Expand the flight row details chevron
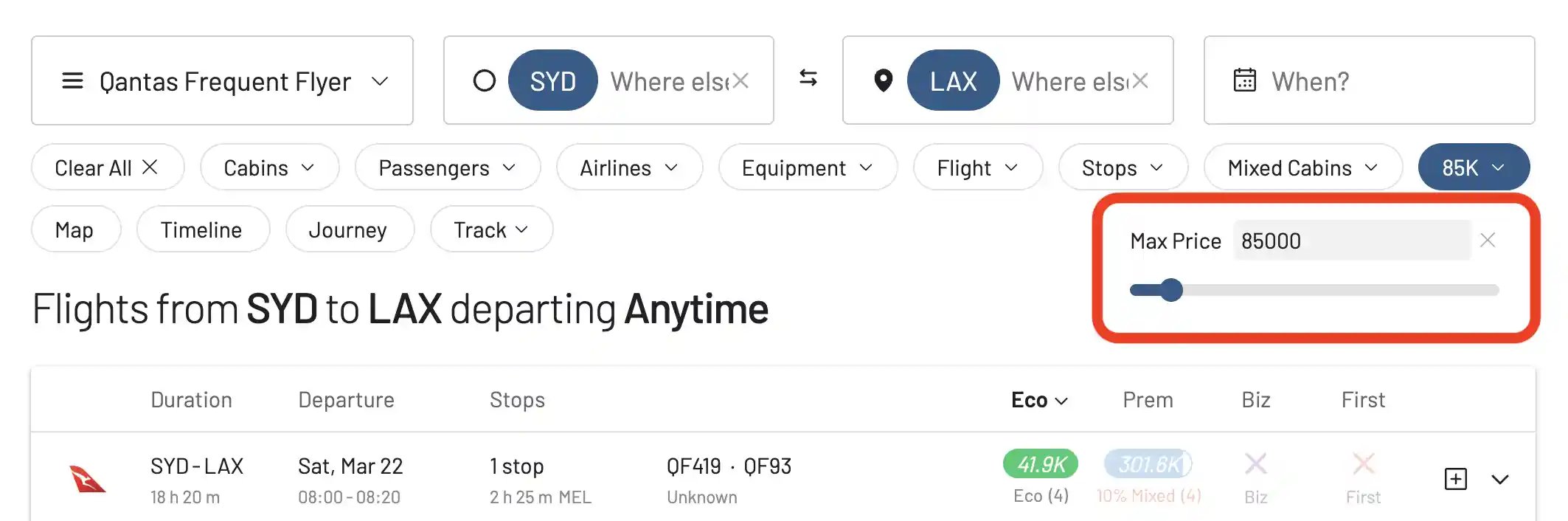The height and width of the screenshot is (521, 1568). click(x=1500, y=480)
